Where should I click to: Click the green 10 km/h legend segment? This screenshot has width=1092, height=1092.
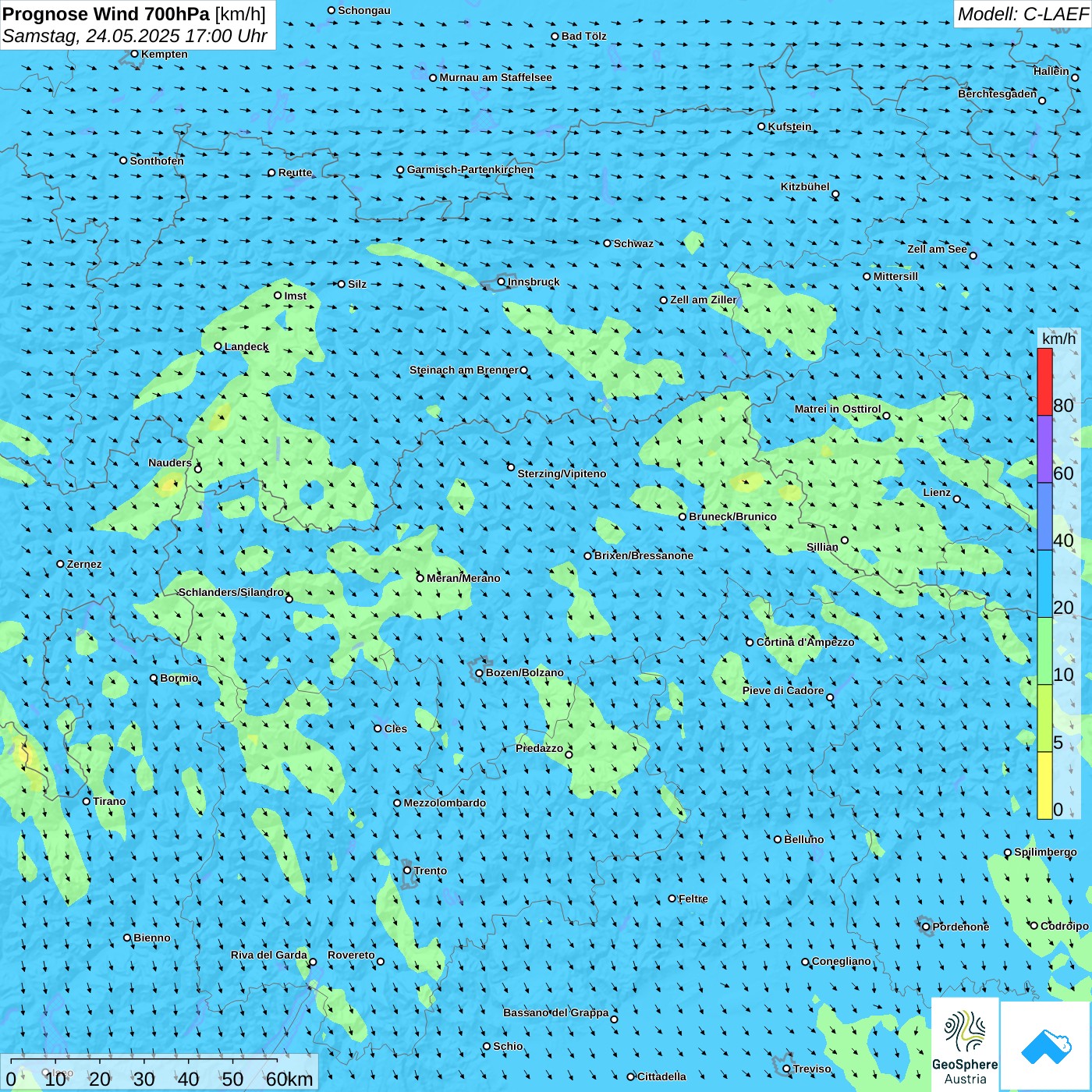1044,651
